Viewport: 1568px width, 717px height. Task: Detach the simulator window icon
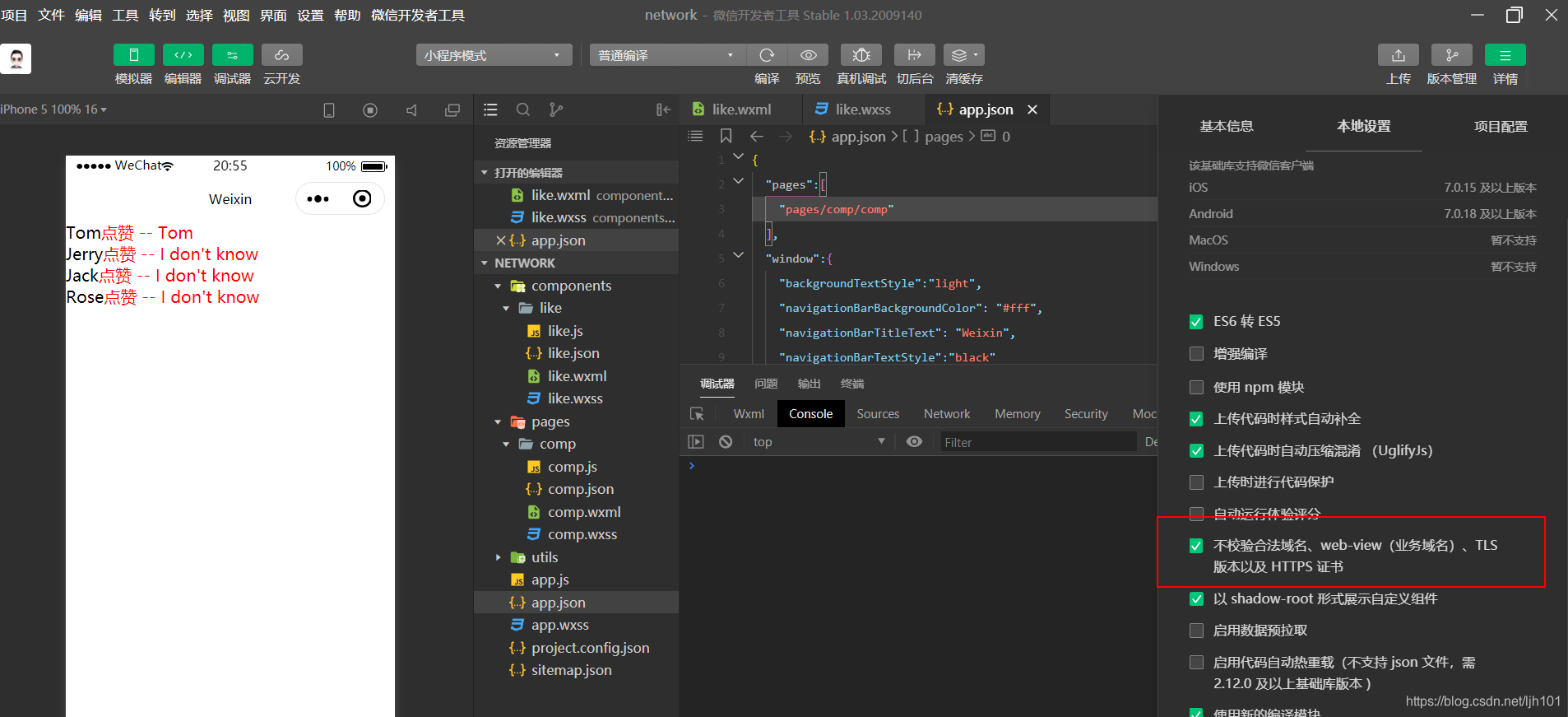[x=452, y=110]
